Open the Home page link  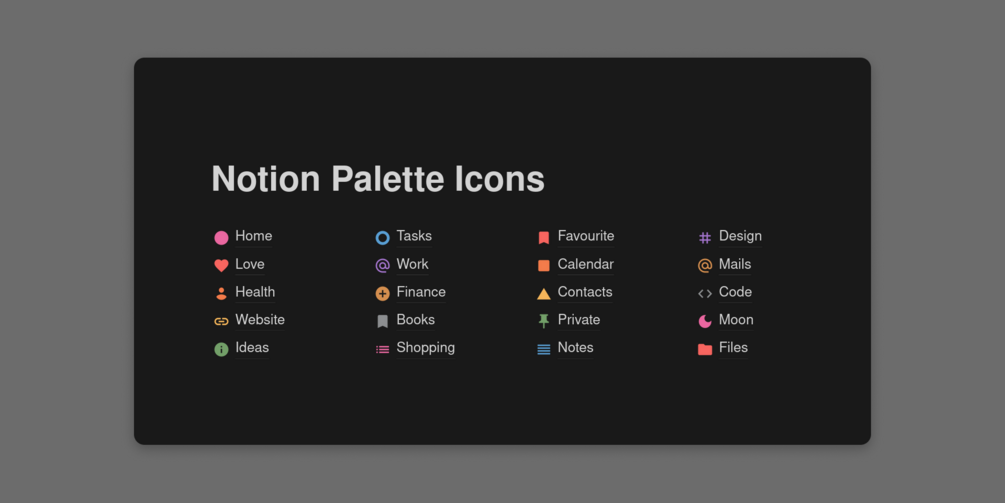[253, 236]
